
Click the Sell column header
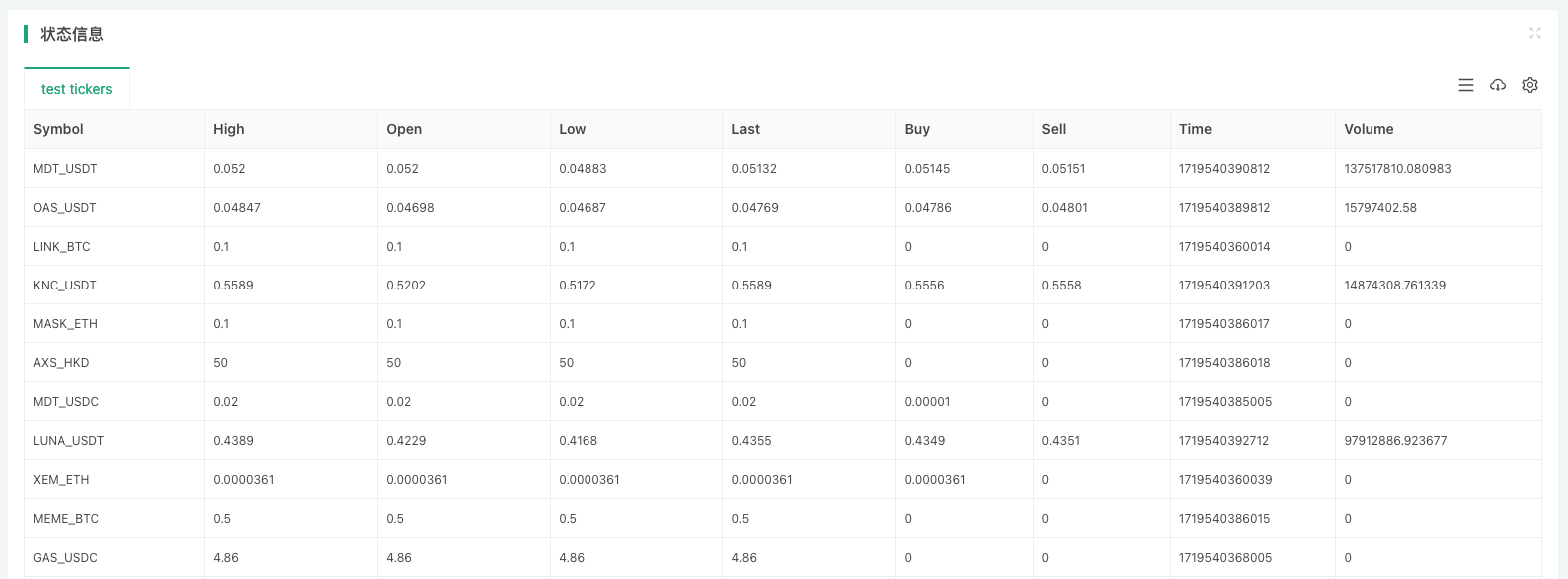point(1053,129)
